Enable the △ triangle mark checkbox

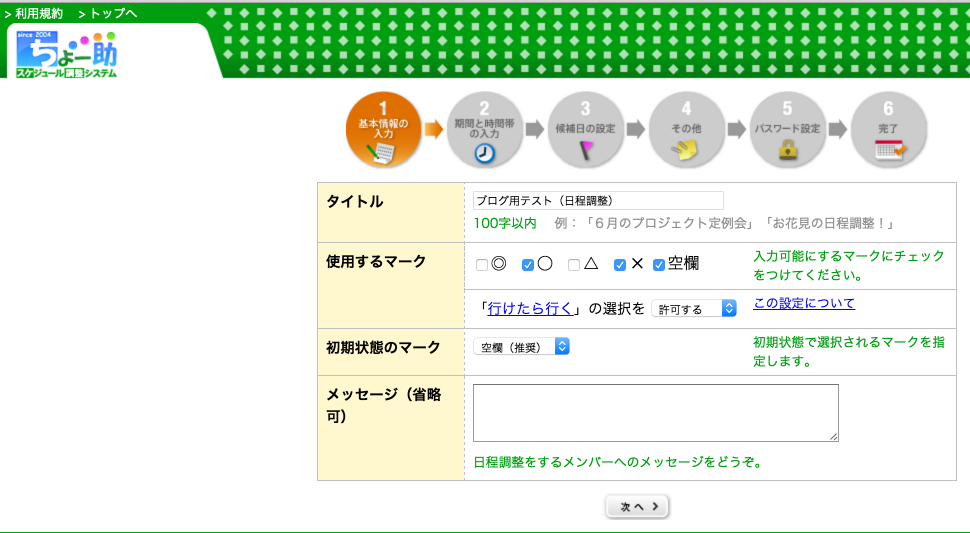click(573, 265)
